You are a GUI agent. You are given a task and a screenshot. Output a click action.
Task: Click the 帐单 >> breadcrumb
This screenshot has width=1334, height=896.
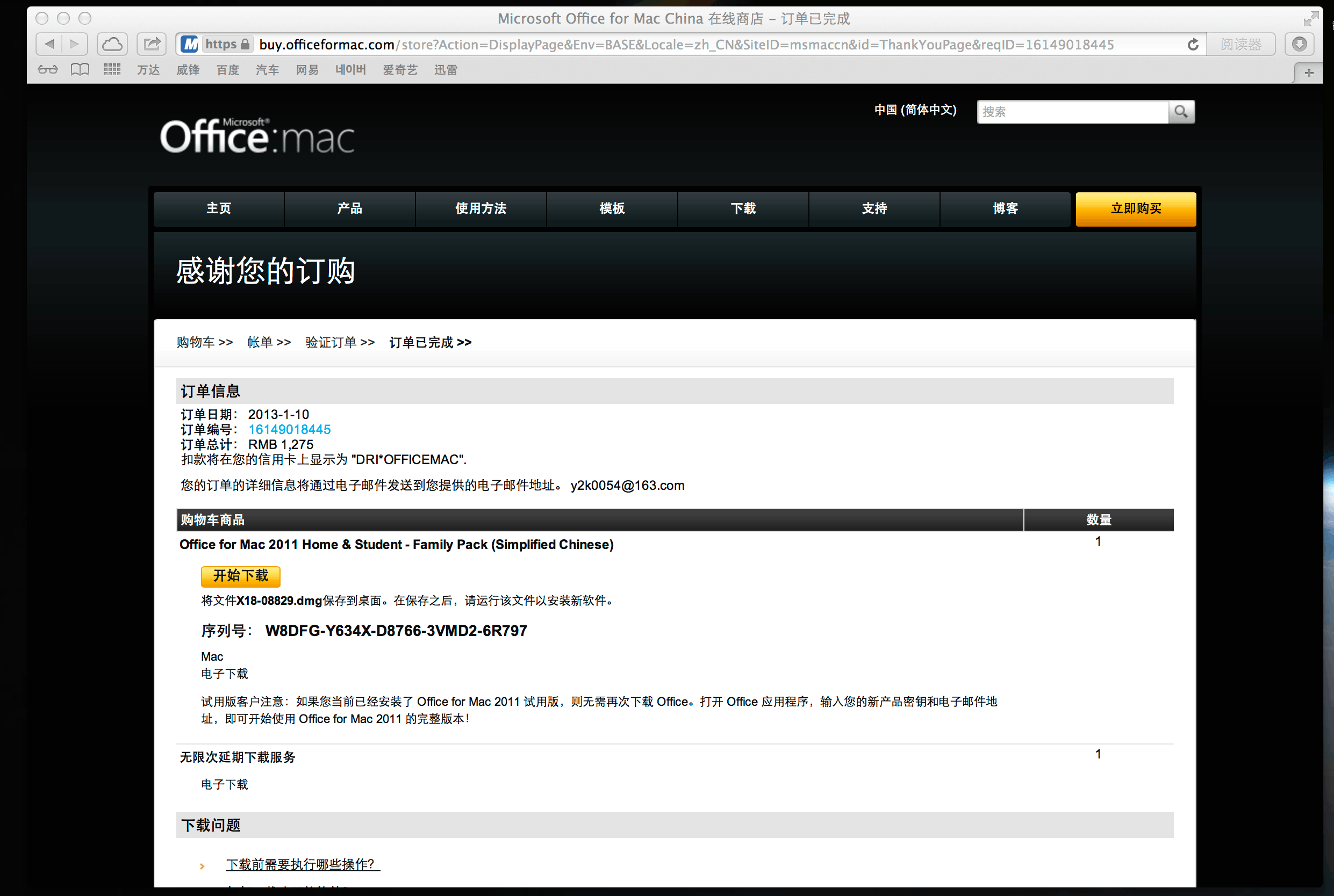pos(269,342)
